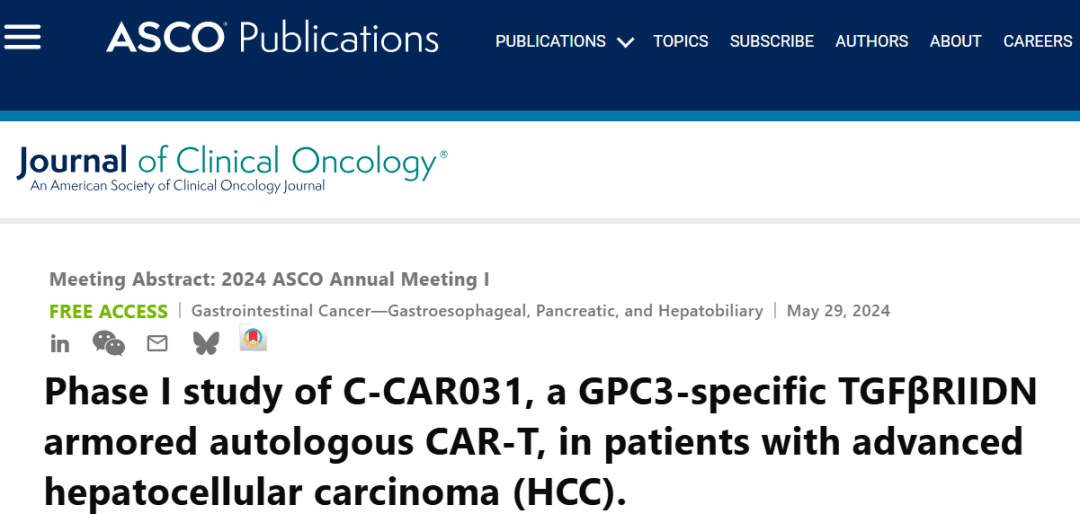The width and height of the screenshot is (1080, 514).
Task: Expand the PUBLICATIONS dropdown menu
Action: coord(550,41)
